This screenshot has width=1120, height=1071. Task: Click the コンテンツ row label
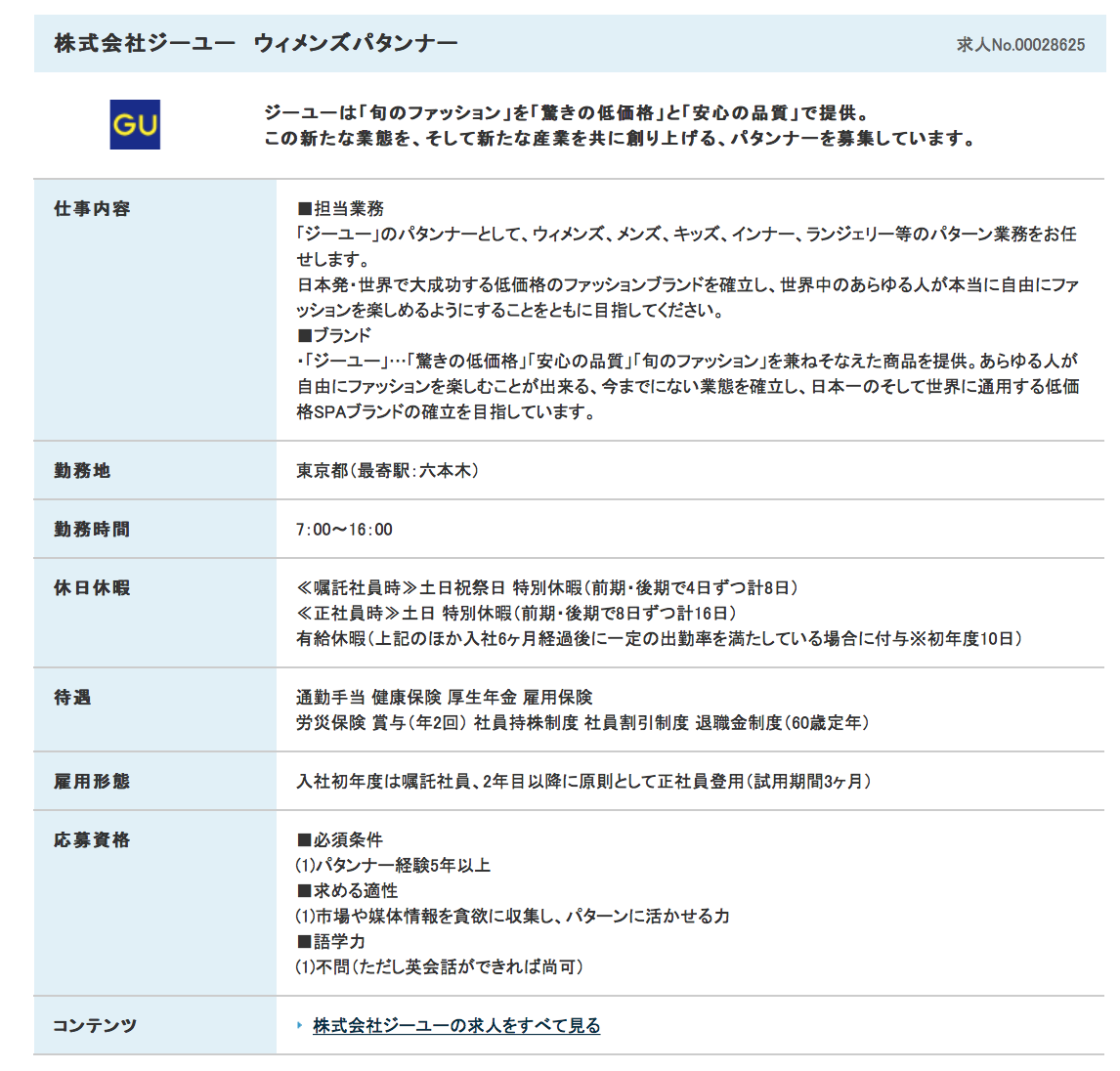pyautogui.click(x=95, y=1025)
